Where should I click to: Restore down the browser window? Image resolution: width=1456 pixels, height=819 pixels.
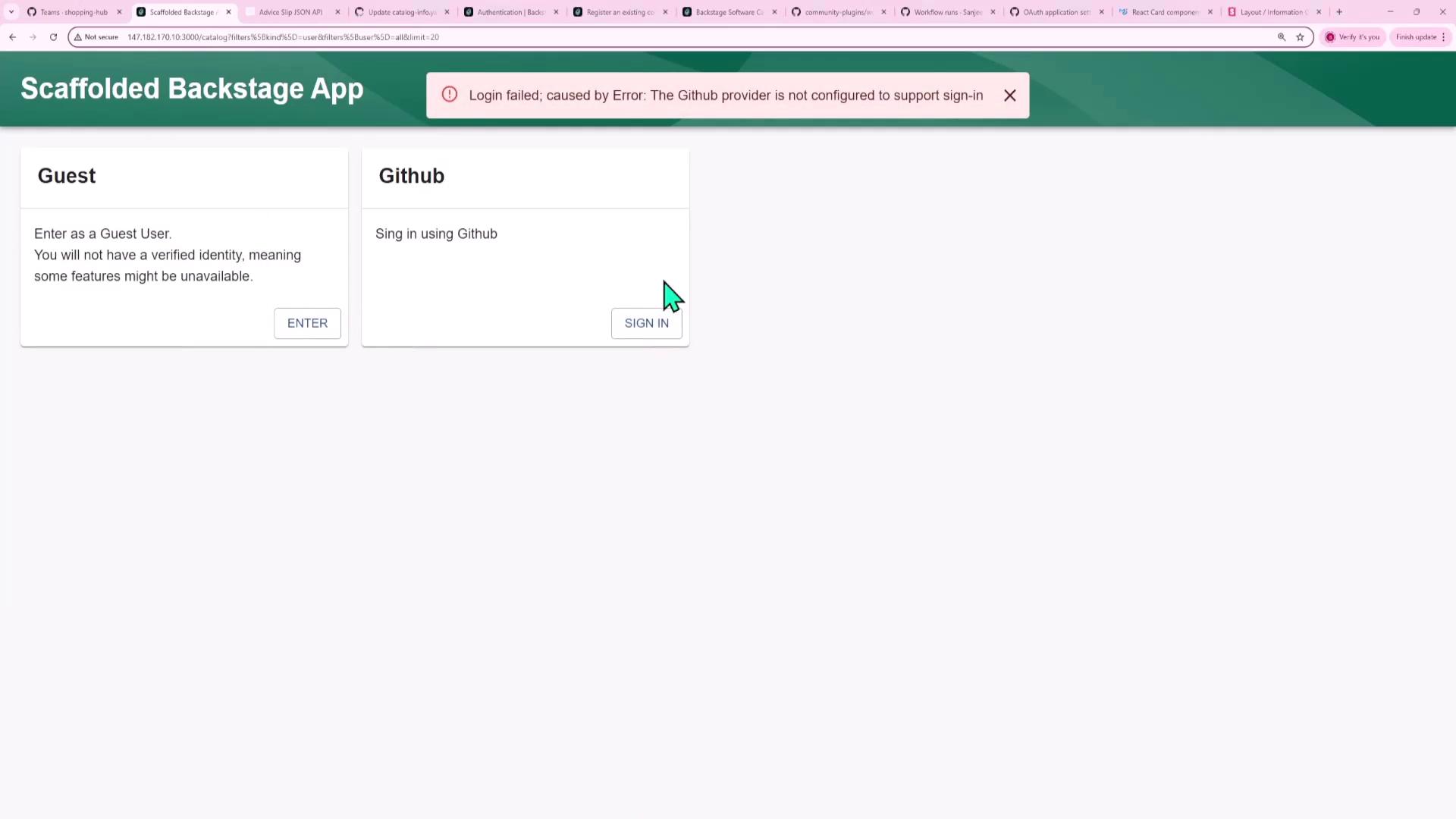1417,12
